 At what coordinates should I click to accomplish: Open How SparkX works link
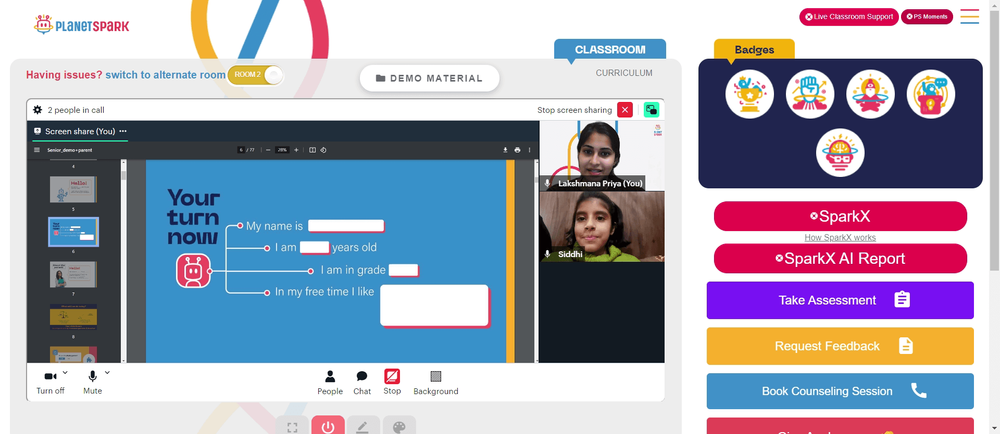[x=840, y=238]
